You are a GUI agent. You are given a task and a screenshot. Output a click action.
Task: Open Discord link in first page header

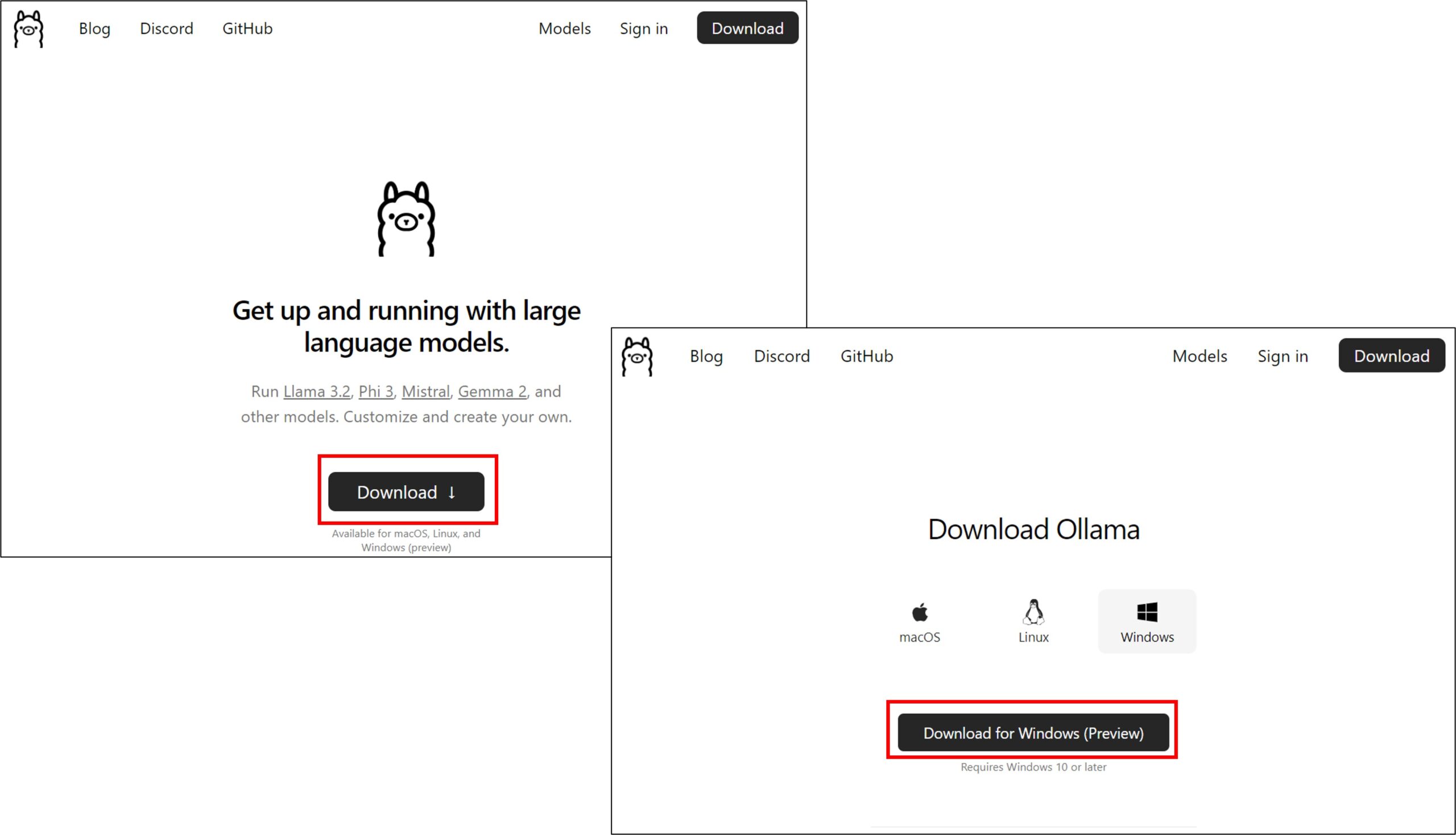click(166, 28)
